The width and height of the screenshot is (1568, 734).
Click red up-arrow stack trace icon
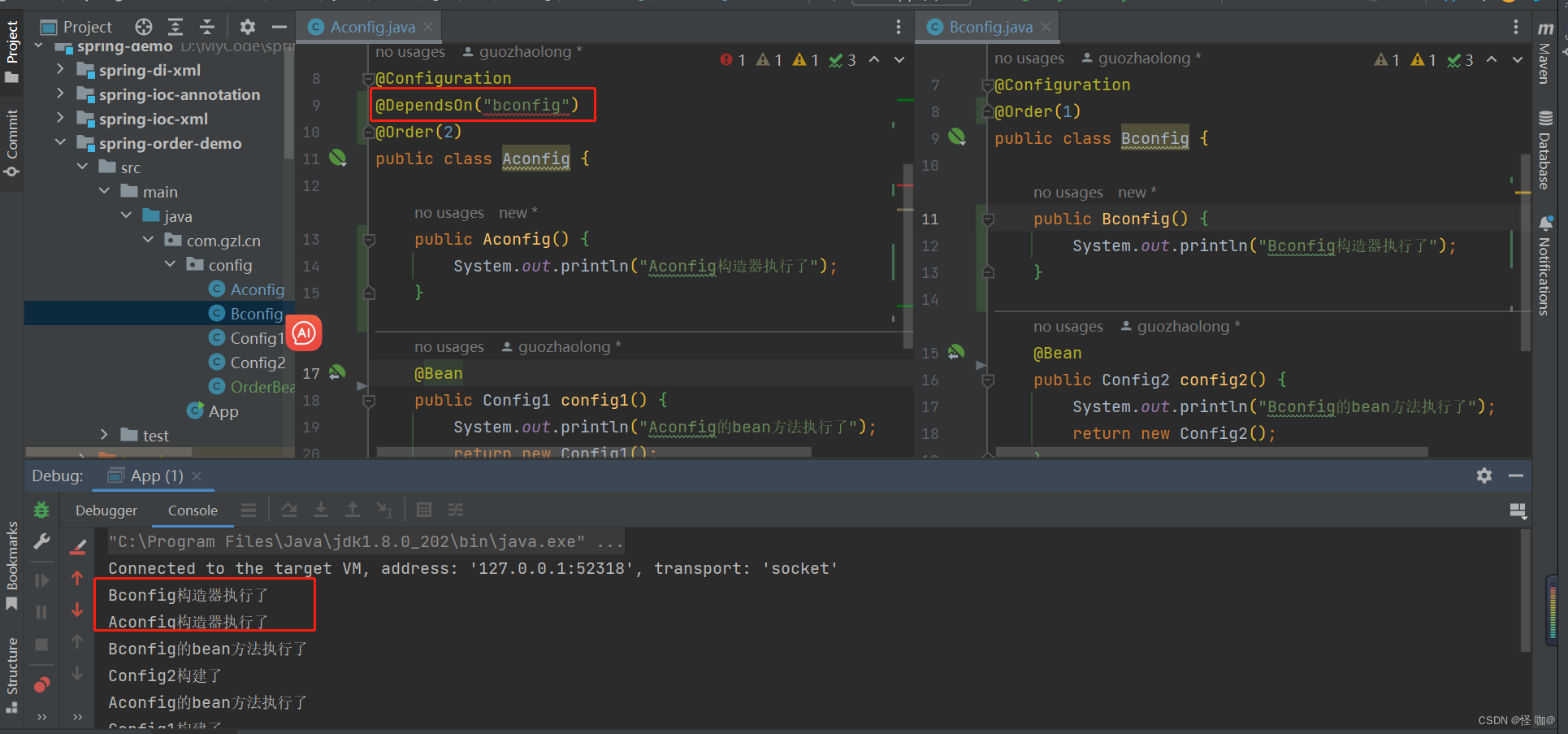[x=77, y=579]
